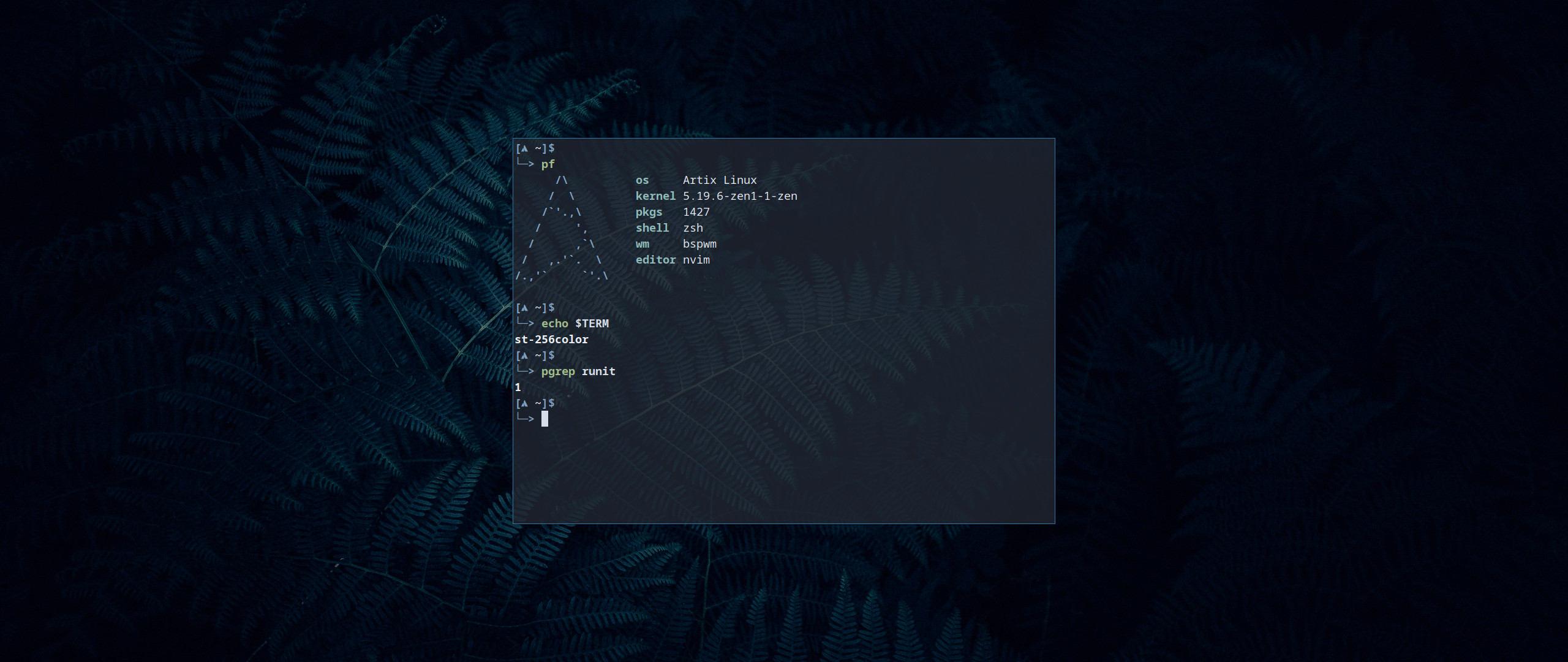
Task: Click the 'pkgs' label
Action: click(649, 212)
